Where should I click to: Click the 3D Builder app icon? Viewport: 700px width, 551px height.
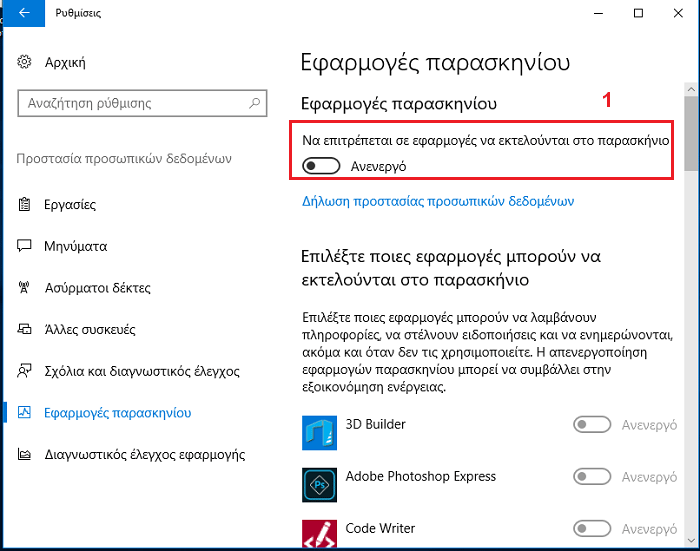(x=319, y=433)
